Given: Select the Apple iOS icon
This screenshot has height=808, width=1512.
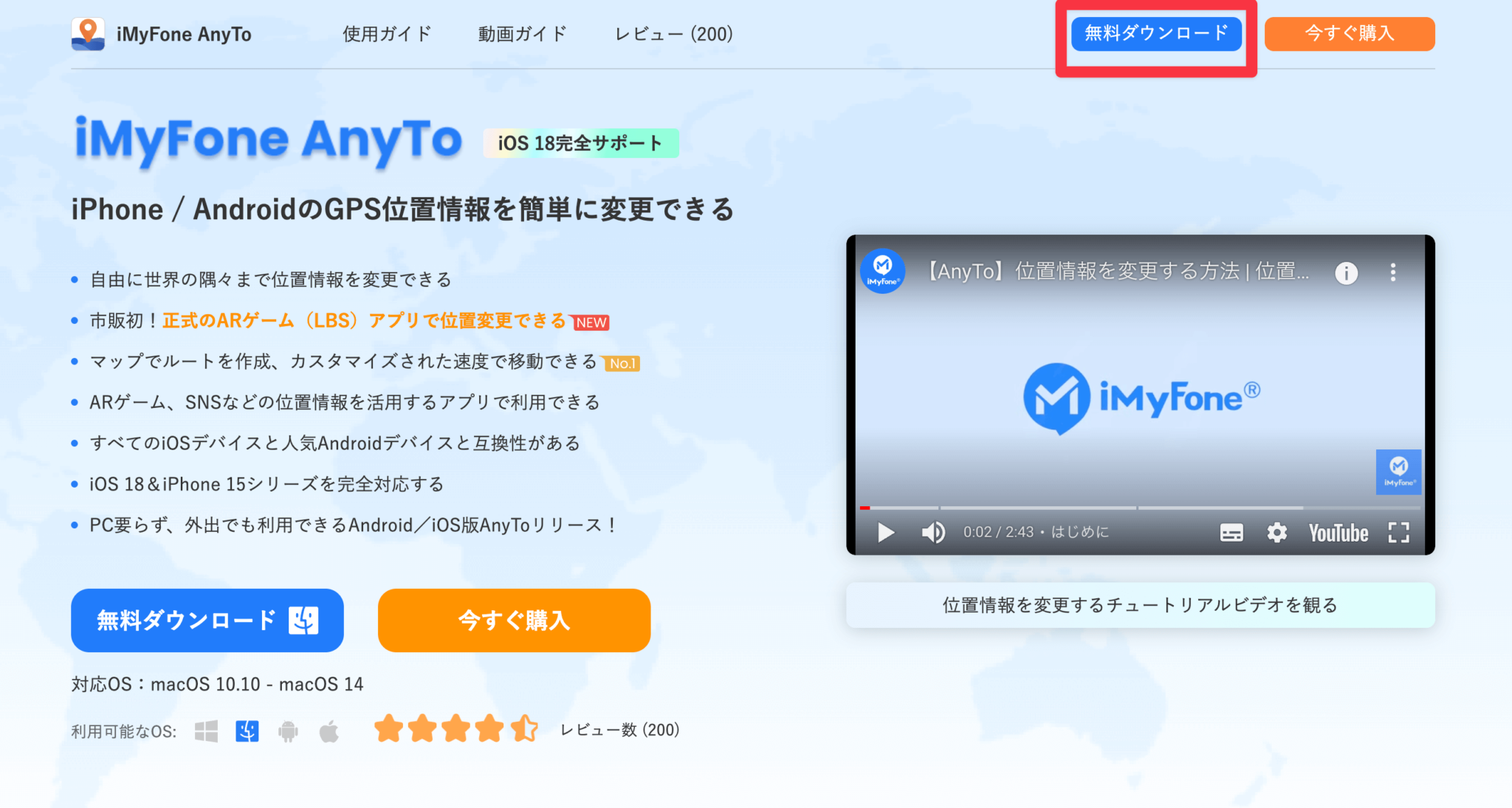Looking at the screenshot, I should (329, 731).
